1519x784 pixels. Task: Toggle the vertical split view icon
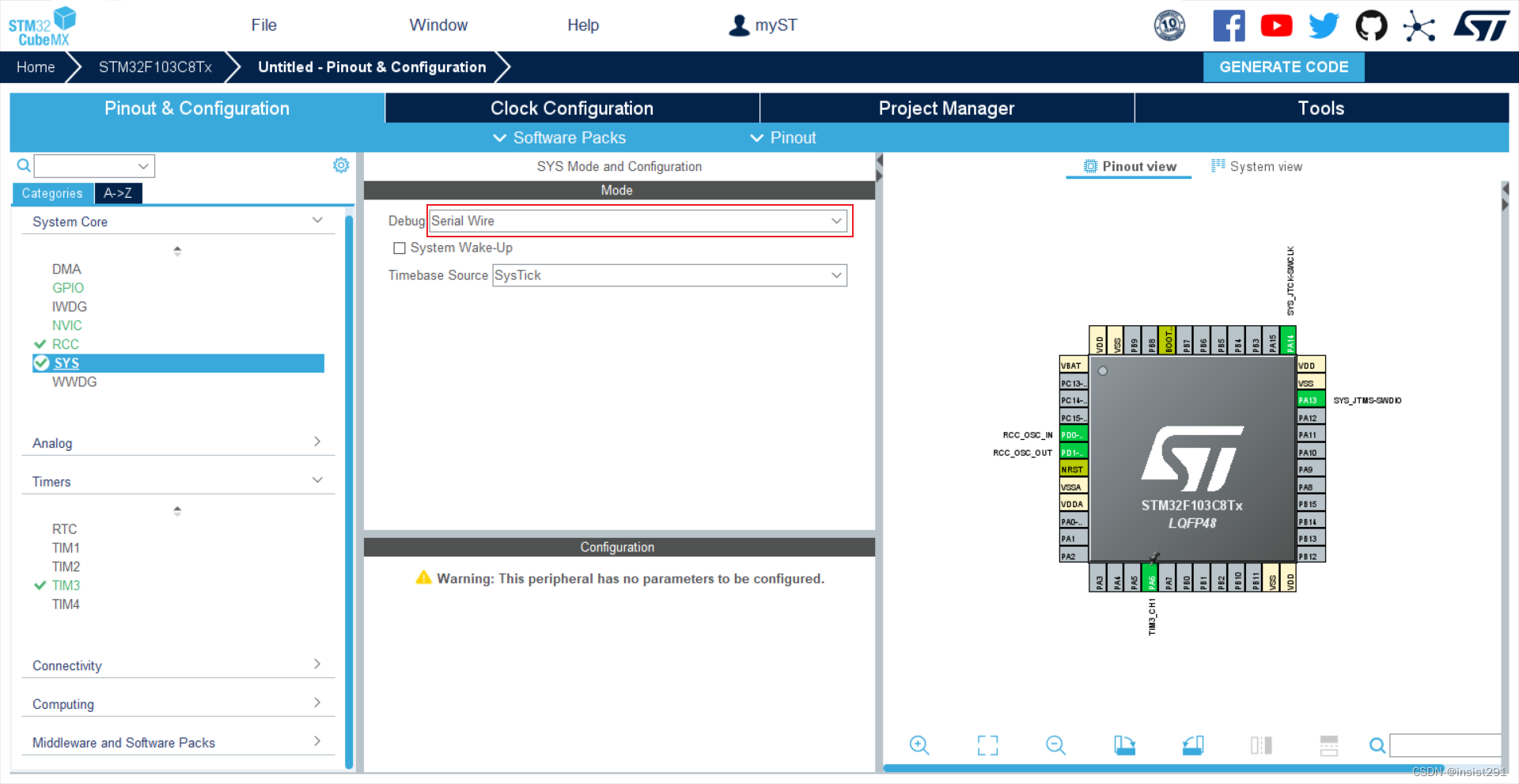click(x=1261, y=744)
